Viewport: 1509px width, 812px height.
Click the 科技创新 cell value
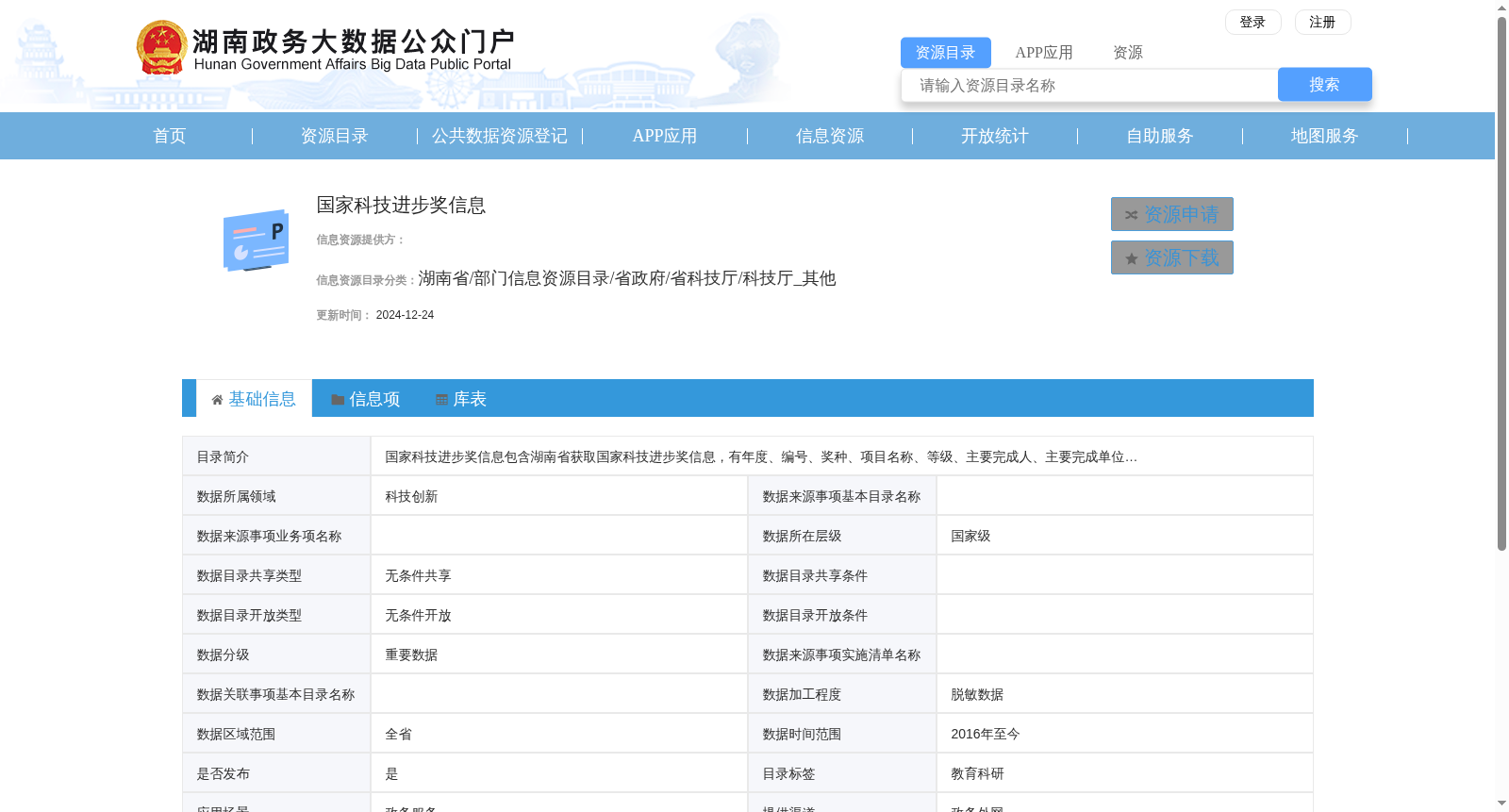[x=411, y=496]
